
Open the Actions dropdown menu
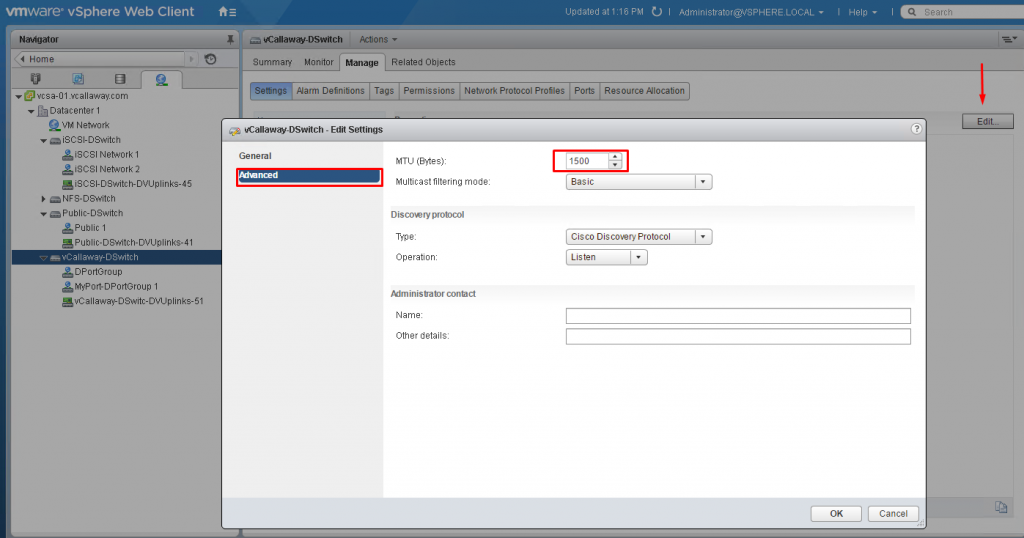coord(378,39)
